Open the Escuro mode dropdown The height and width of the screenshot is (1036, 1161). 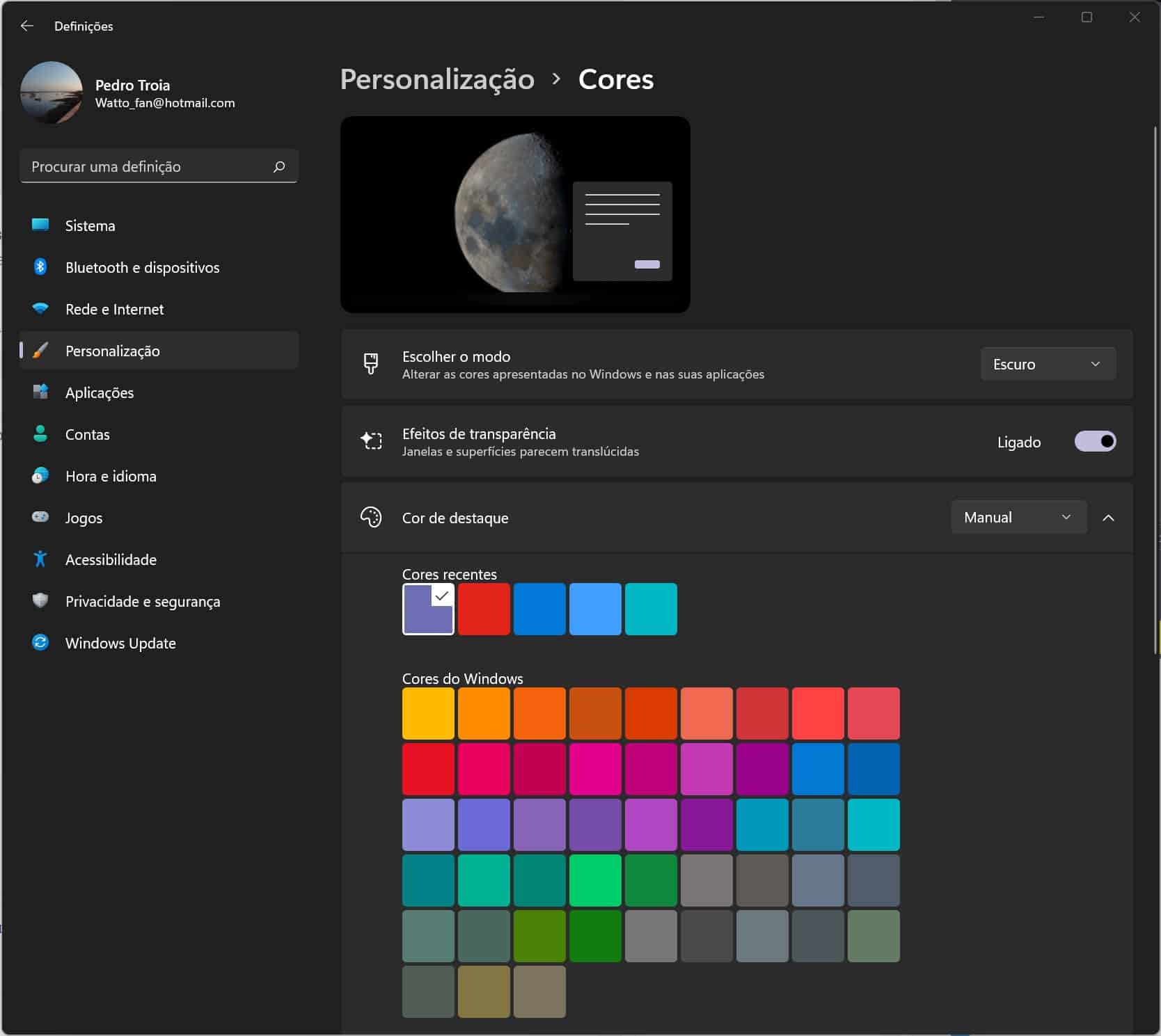click(x=1047, y=364)
